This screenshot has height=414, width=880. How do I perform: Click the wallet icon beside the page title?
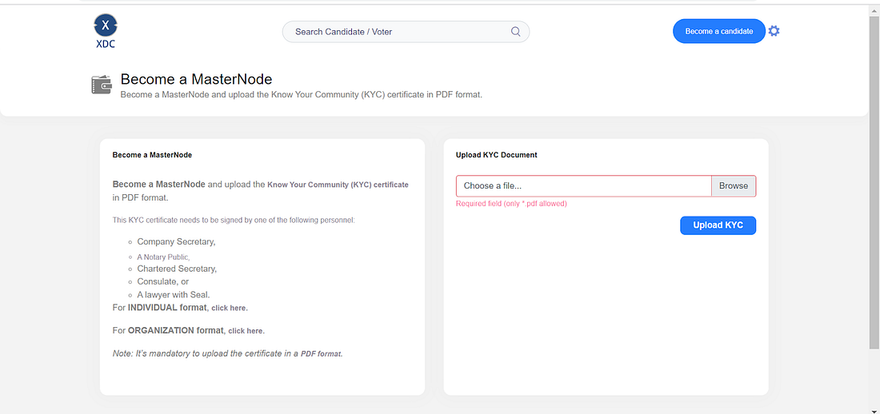101,85
